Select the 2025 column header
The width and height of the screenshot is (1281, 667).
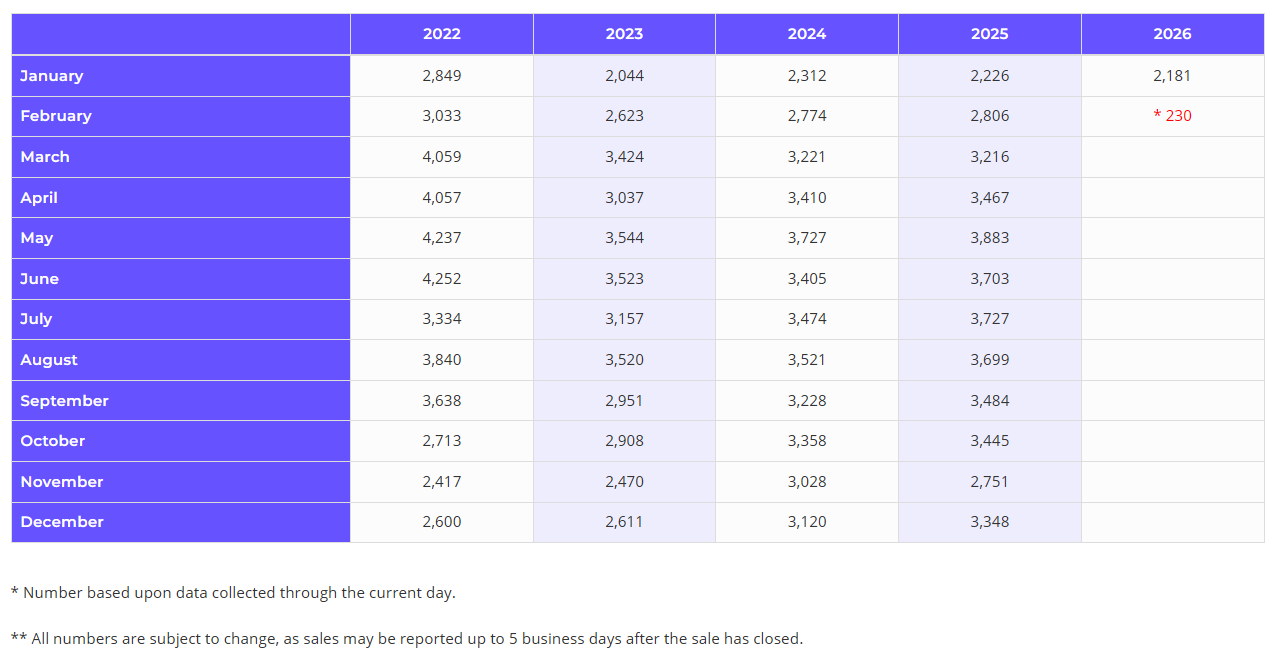(x=989, y=34)
